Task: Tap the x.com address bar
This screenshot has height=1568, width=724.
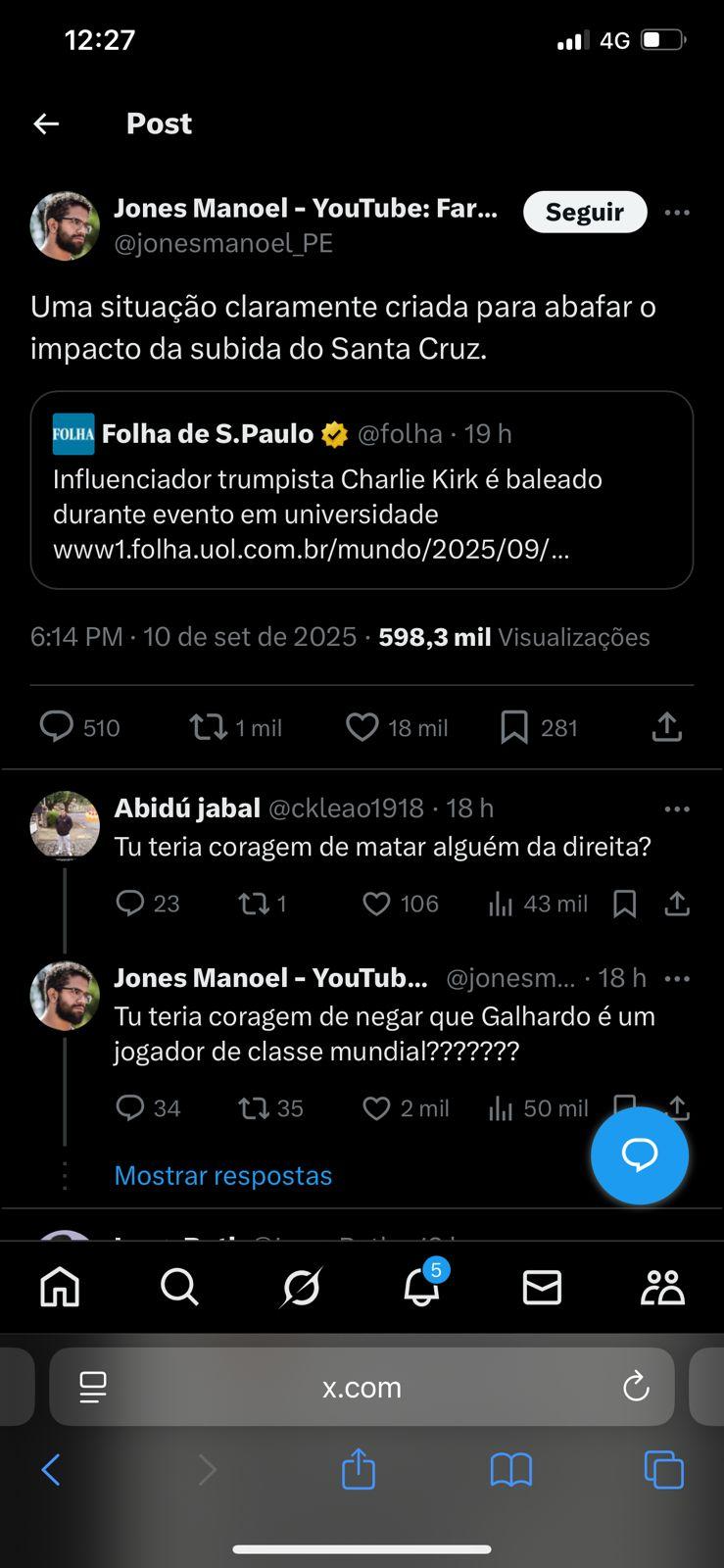Action: (362, 1387)
